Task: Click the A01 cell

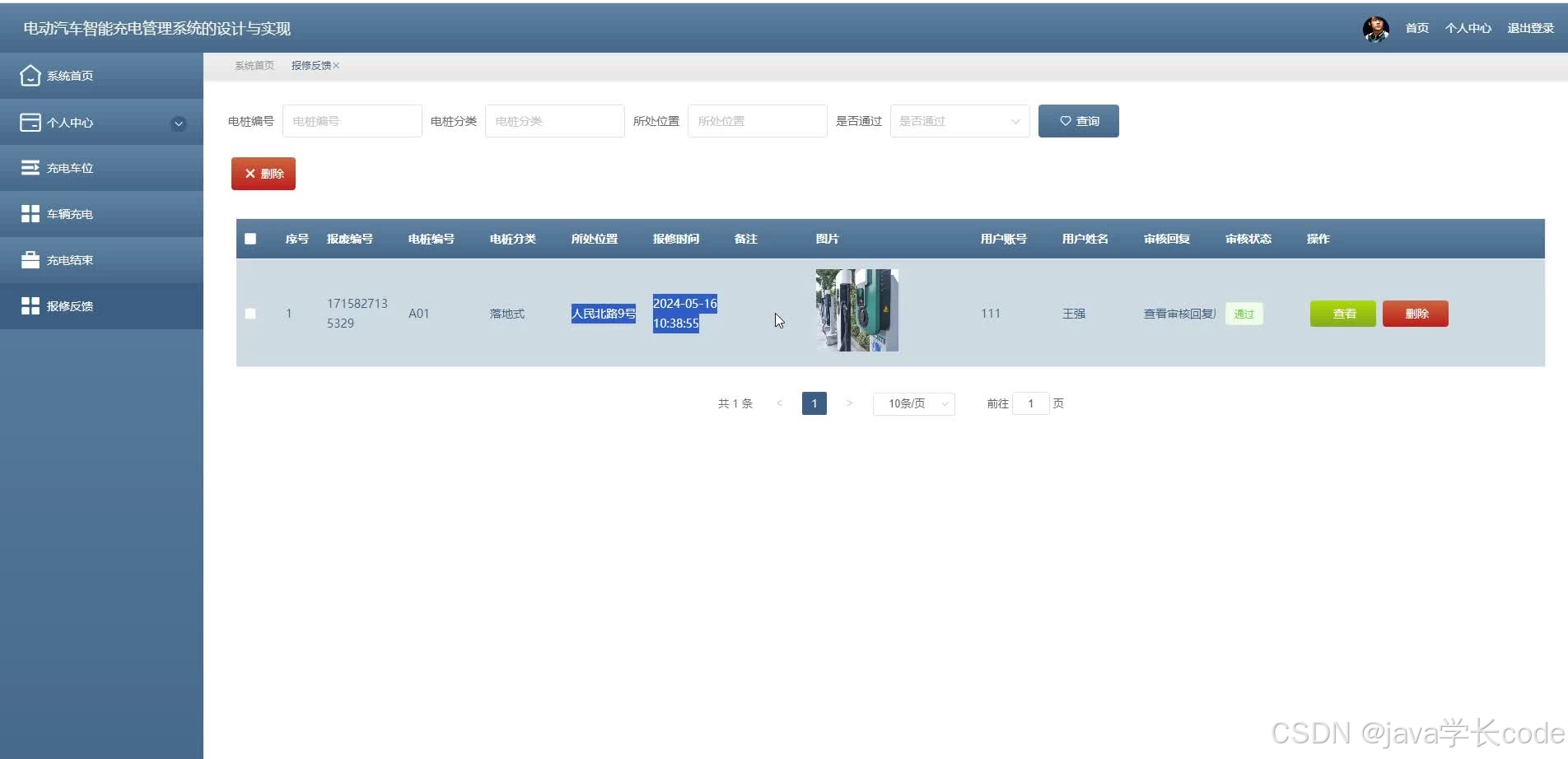Action: pos(419,314)
